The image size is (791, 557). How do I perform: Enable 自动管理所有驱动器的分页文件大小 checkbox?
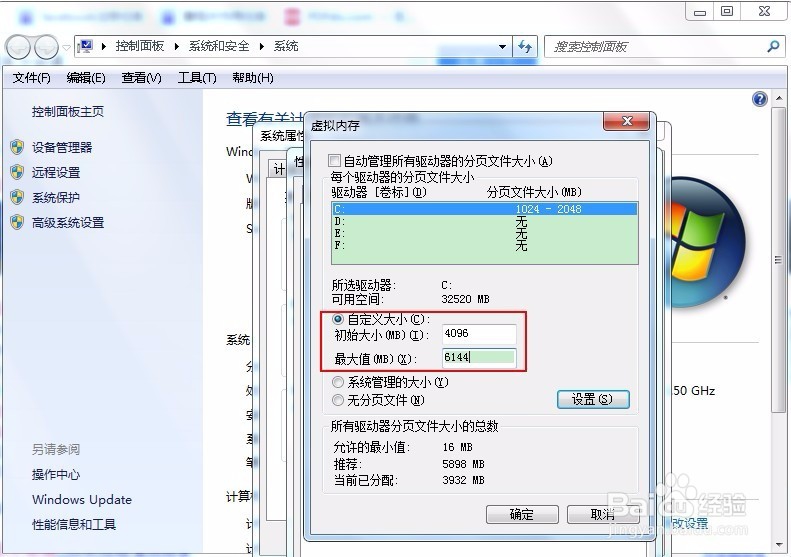point(334,161)
